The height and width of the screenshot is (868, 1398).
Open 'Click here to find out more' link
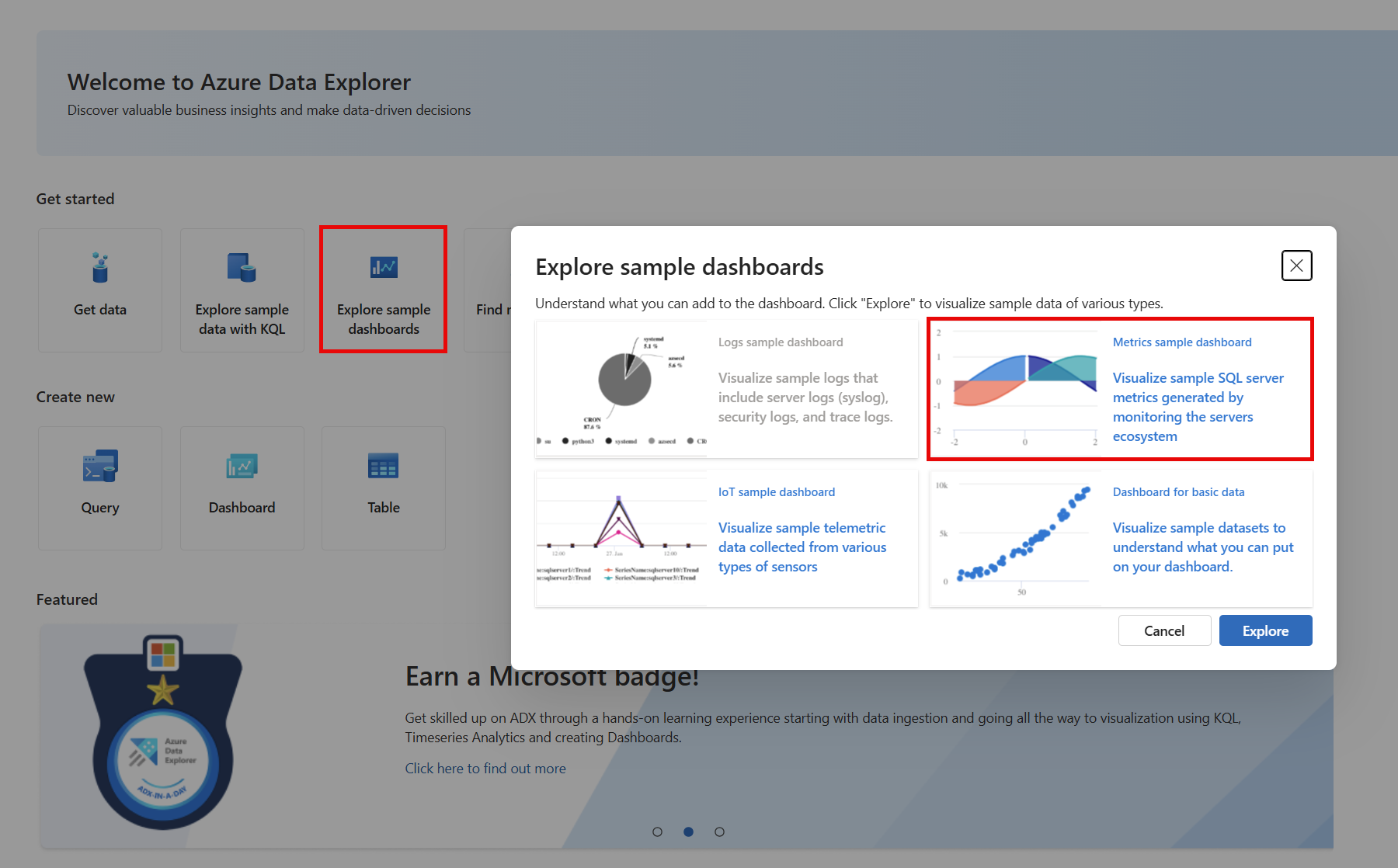(485, 768)
